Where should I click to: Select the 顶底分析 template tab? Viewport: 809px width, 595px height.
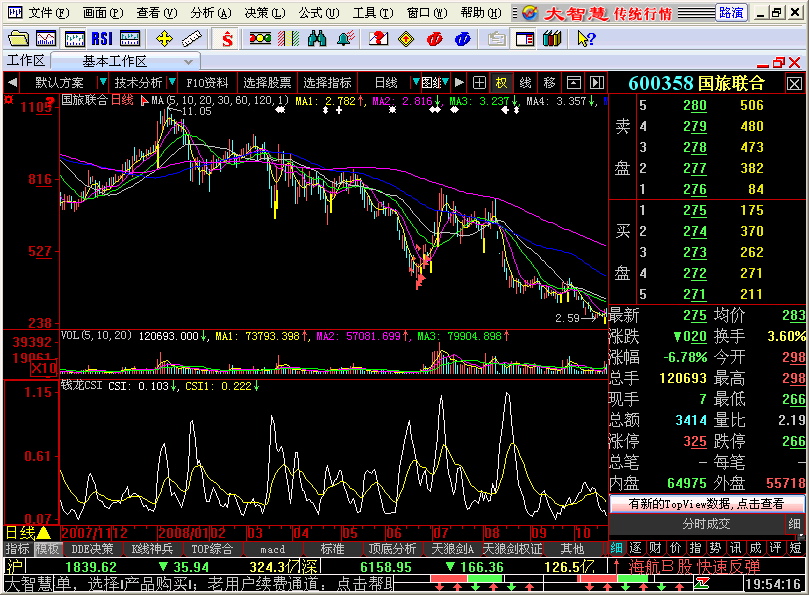point(392,549)
